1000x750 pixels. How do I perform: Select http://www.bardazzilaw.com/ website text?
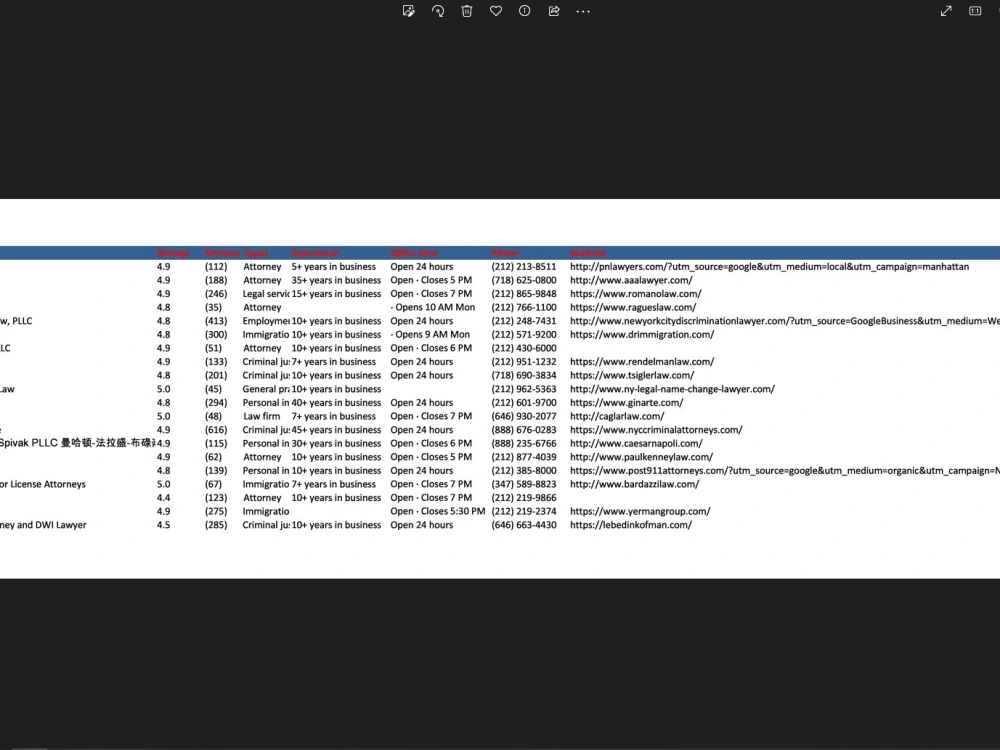(x=634, y=484)
